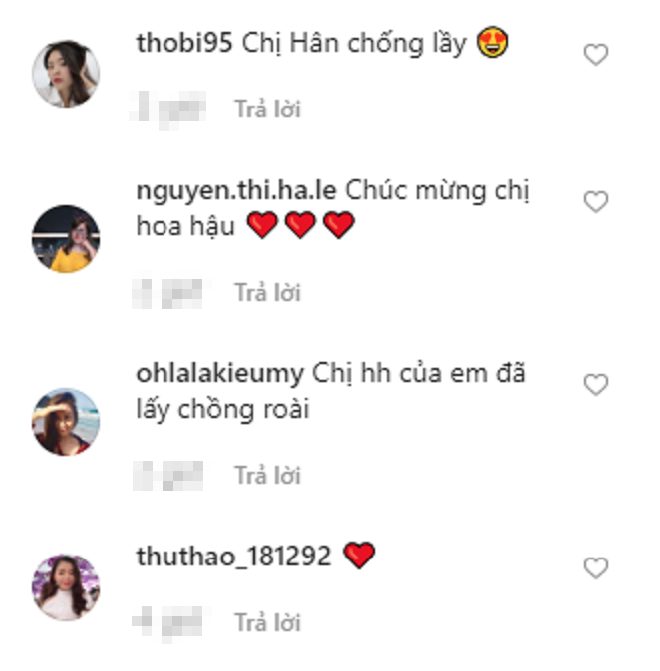Image resolution: width=660 pixels, height=671 pixels.
Task: Click thuthao_181292's profile photo
Action: 66,587
